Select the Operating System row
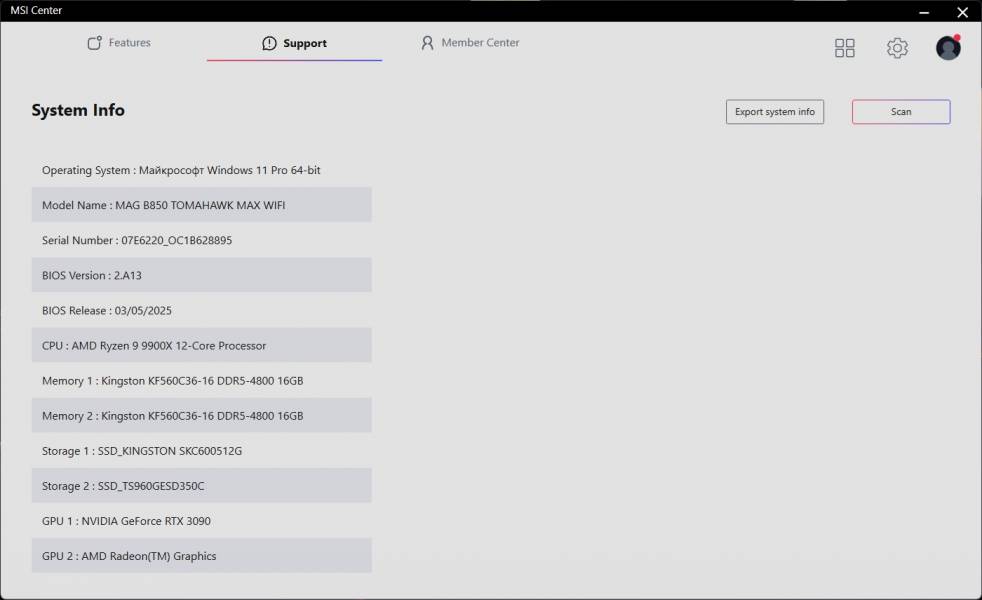The width and height of the screenshot is (982, 600). [x=202, y=170]
